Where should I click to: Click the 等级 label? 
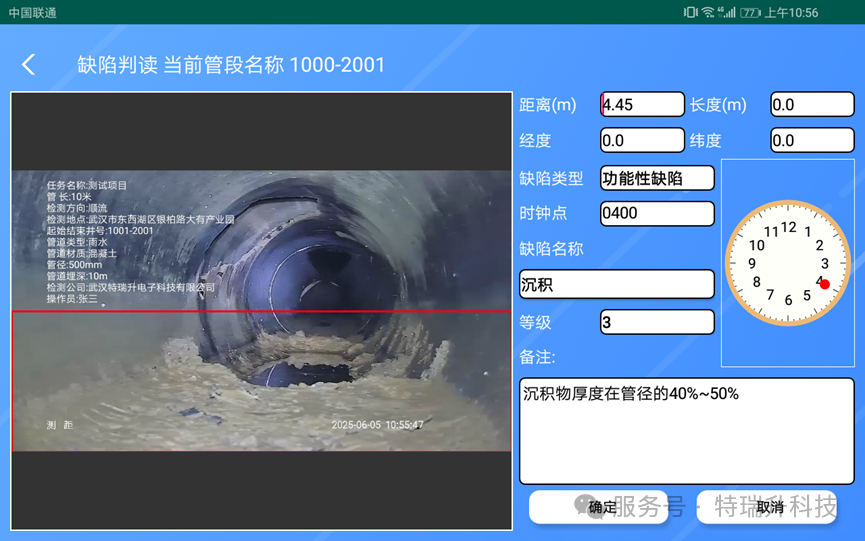535,322
